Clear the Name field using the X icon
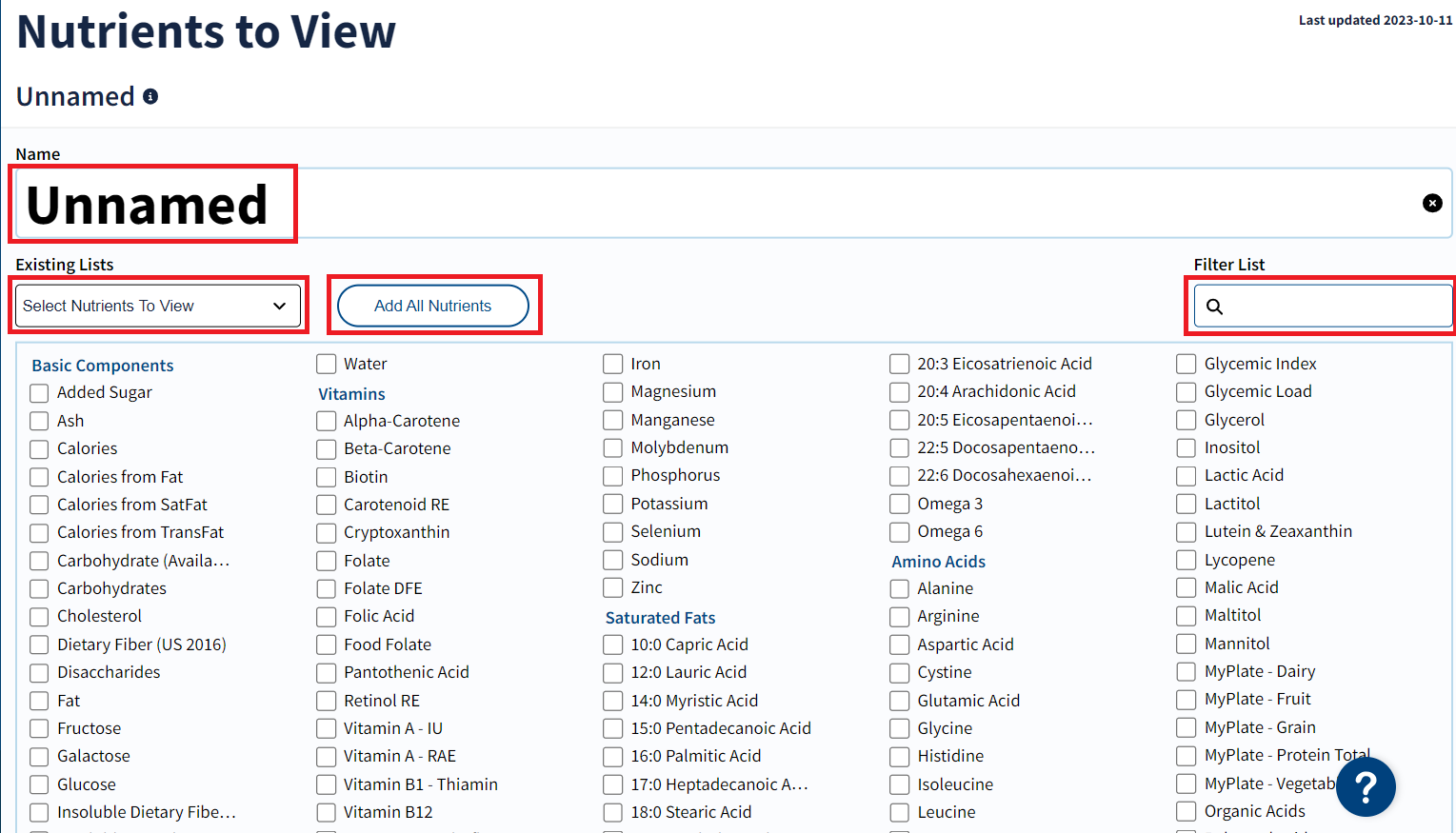Image resolution: width=1456 pixels, height=833 pixels. point(1432,203)
